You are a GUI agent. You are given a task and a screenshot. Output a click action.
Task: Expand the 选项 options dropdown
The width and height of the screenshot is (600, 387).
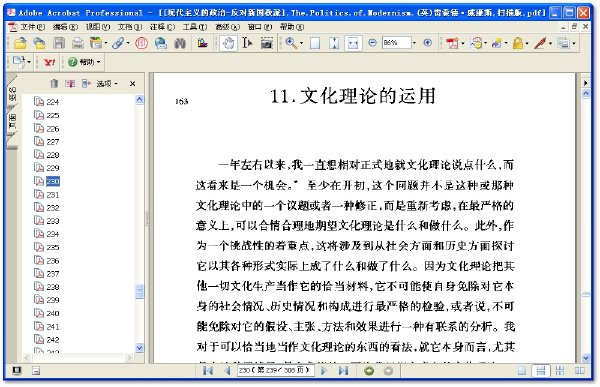tap(107, 83)
